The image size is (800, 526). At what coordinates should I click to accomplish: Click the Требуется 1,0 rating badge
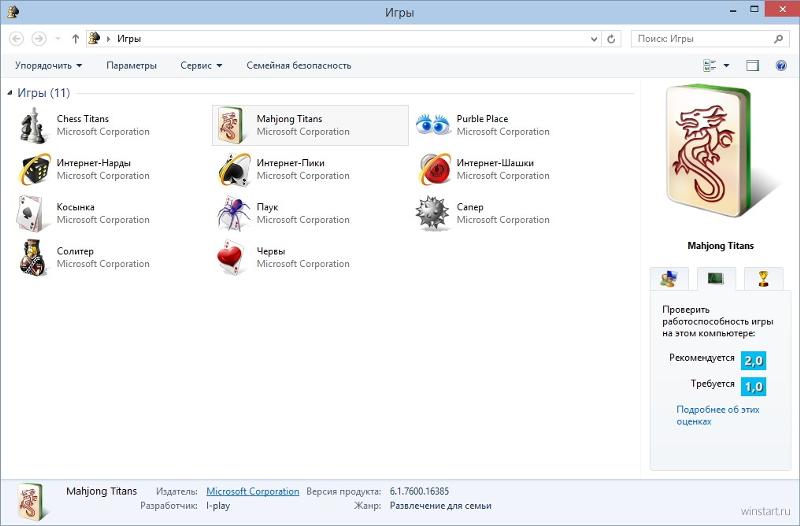754,386
